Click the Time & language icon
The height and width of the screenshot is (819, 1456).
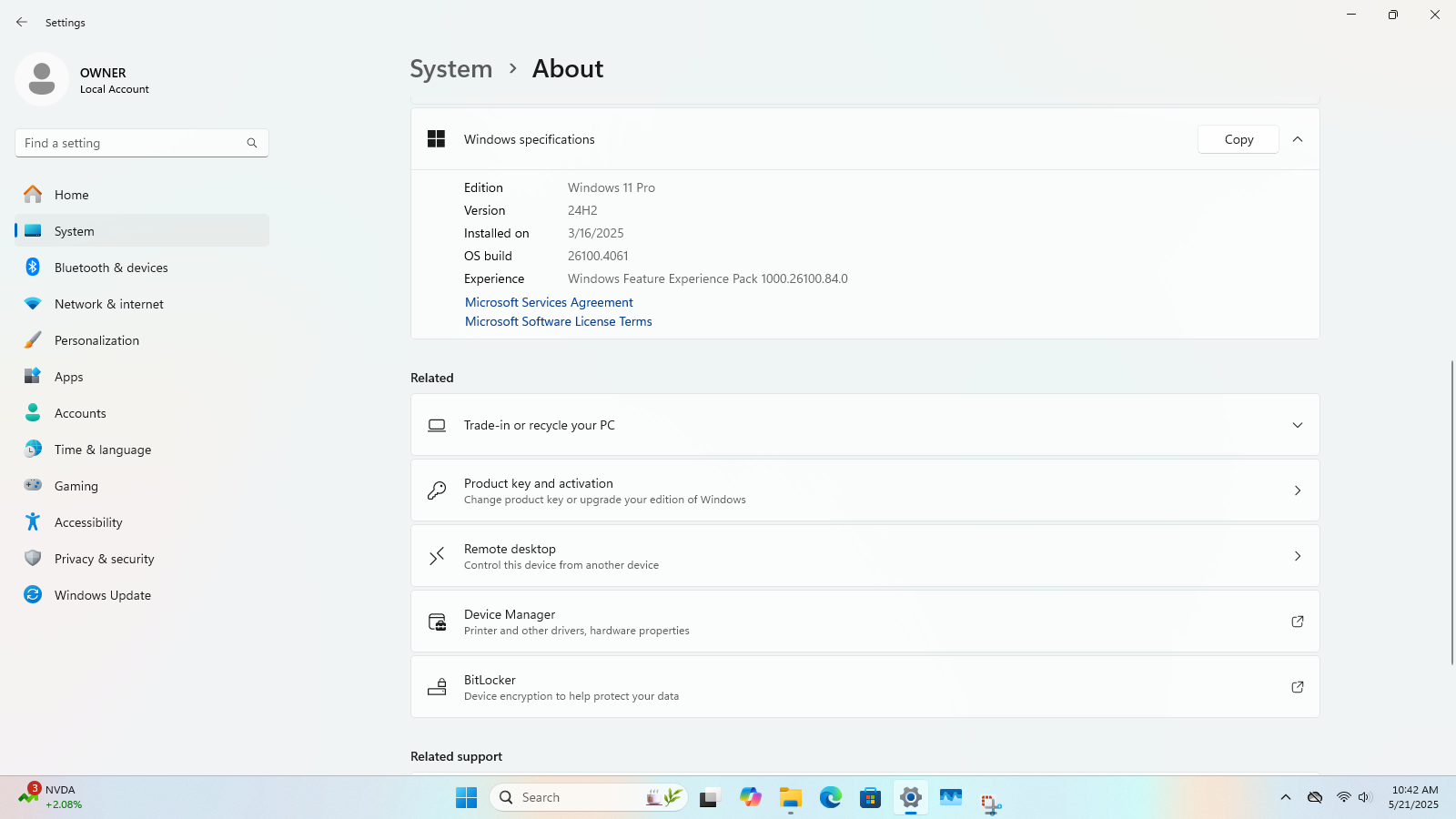[x=33, y=449]
